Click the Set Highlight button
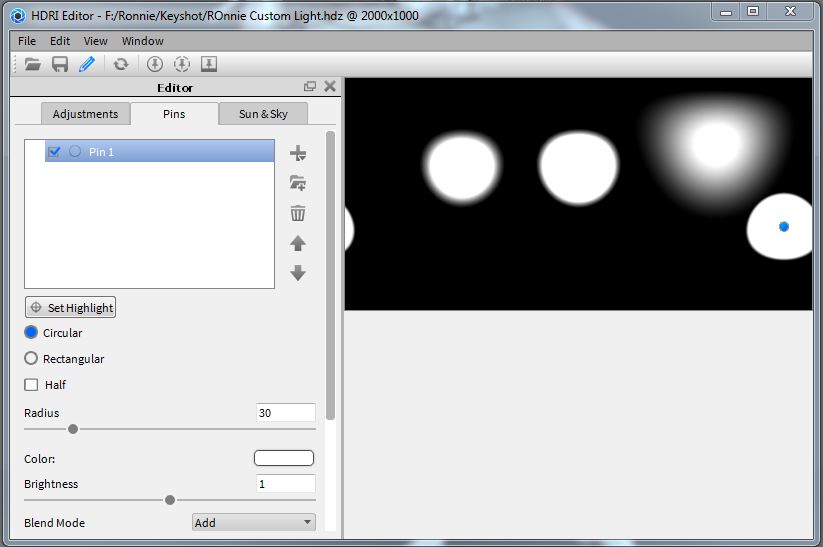 coord(70,308)
